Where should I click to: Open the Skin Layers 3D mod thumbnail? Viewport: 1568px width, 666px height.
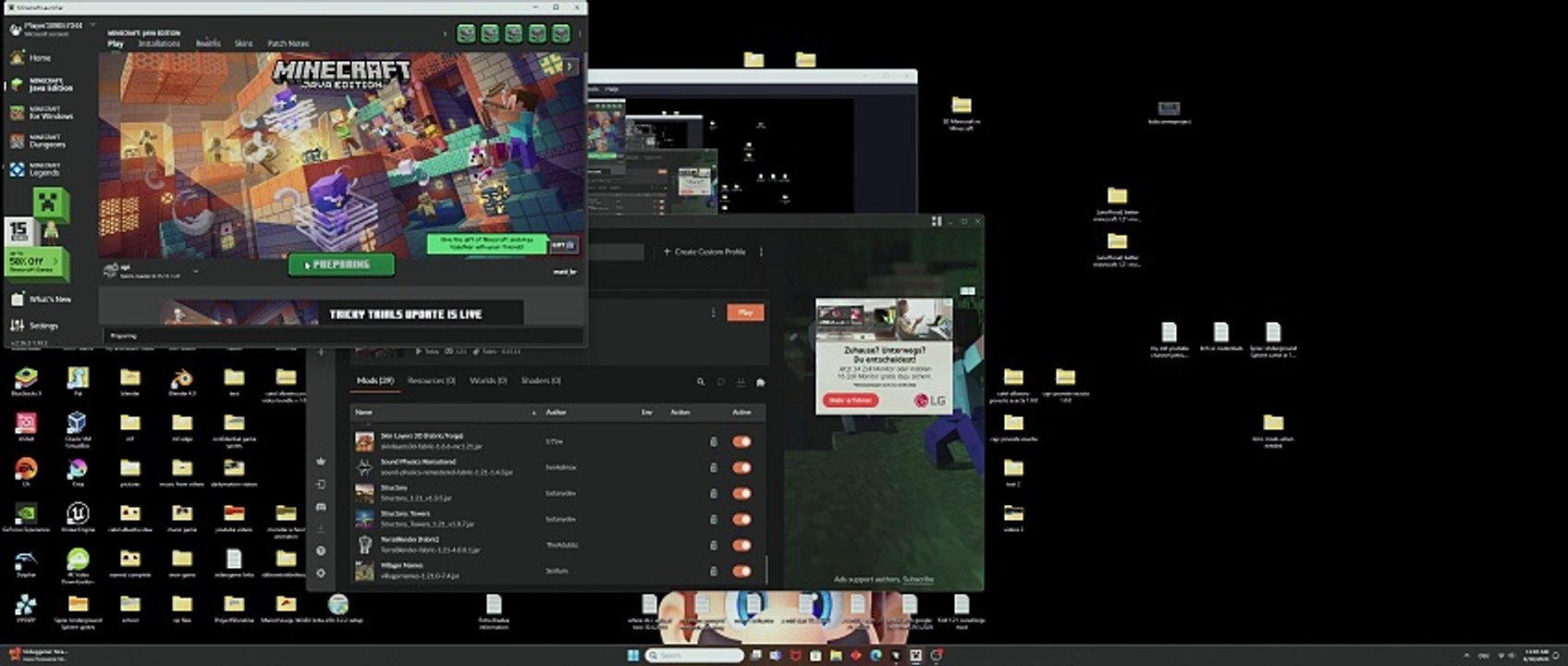click(365, 442)
